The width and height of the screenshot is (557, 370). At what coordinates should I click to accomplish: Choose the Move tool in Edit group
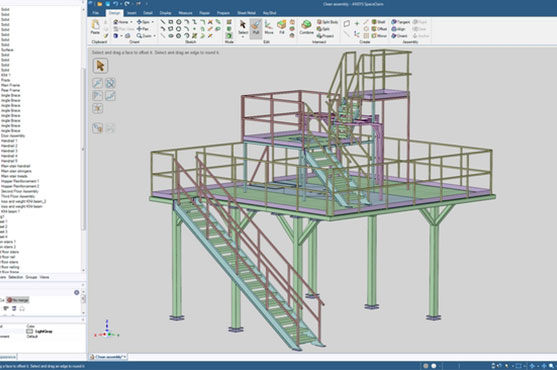point(269,27)
